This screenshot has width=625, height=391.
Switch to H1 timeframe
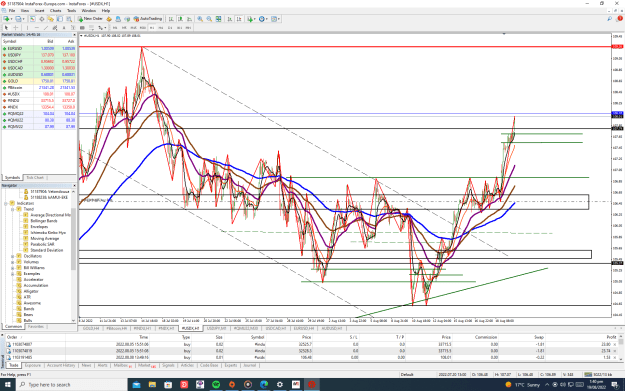[152, 28]
